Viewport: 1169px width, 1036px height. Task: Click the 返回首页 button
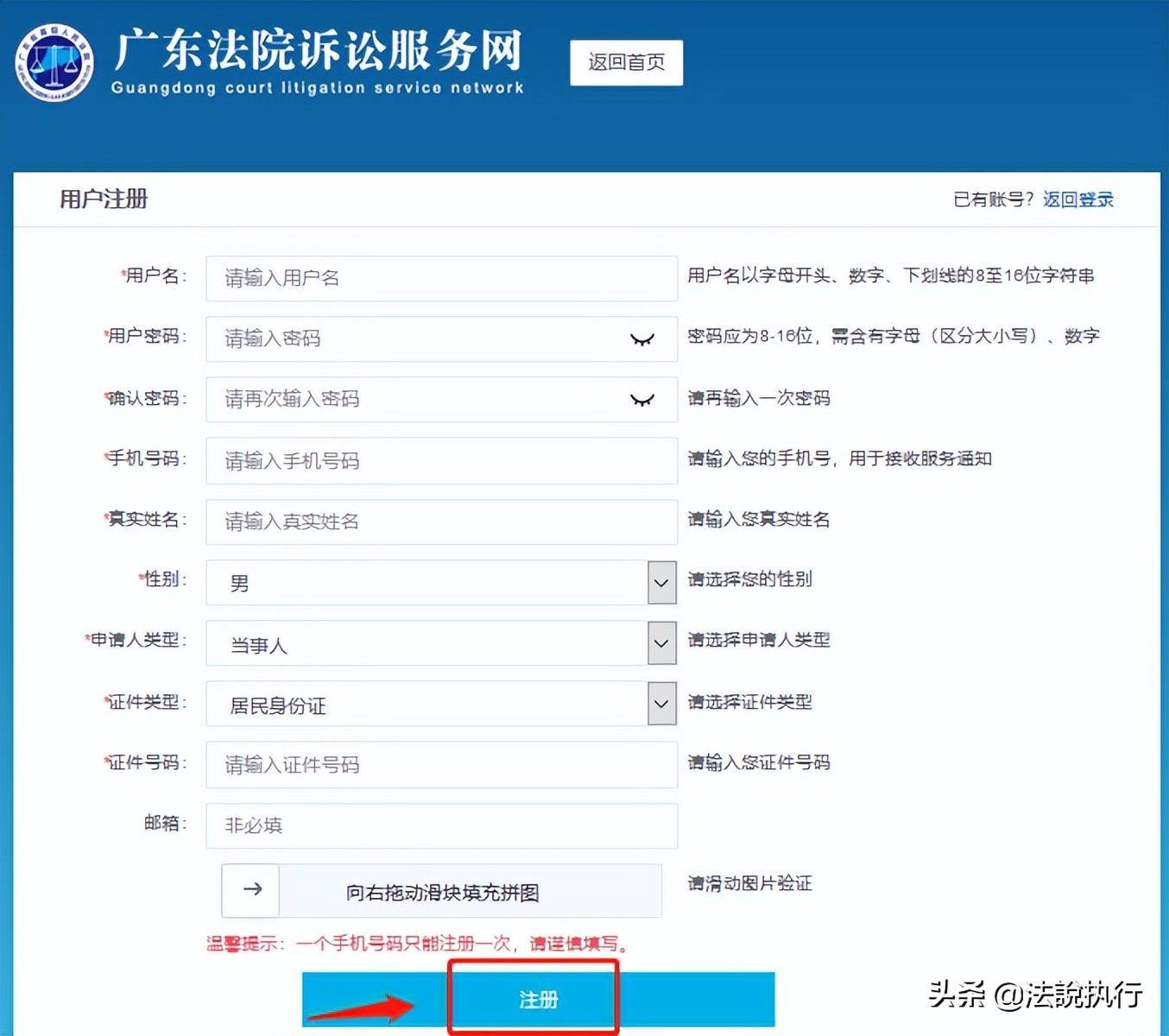[x=626, y=62]
